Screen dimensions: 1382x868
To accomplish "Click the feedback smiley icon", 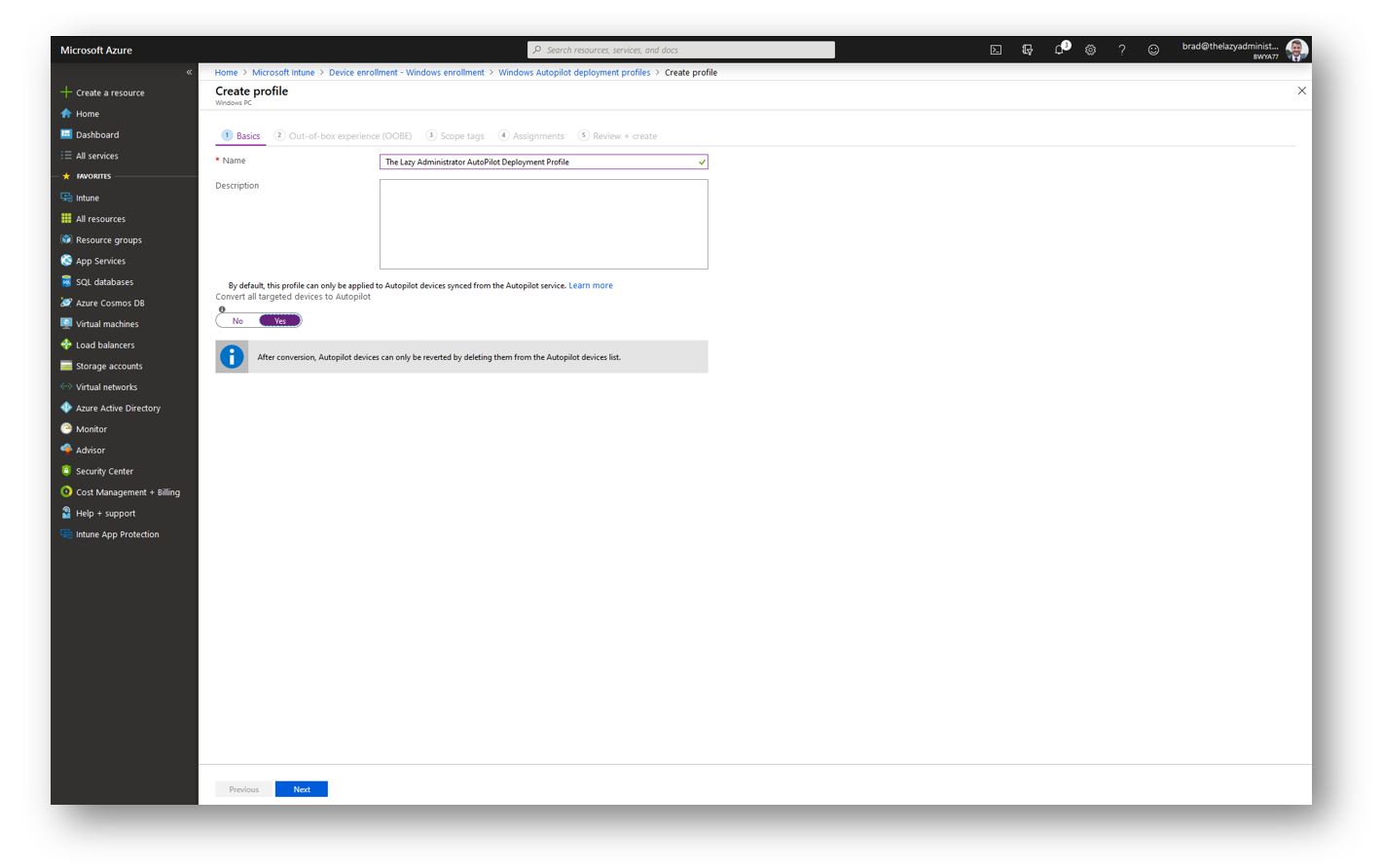I will pyautogui.click(x=1153, y=50).
